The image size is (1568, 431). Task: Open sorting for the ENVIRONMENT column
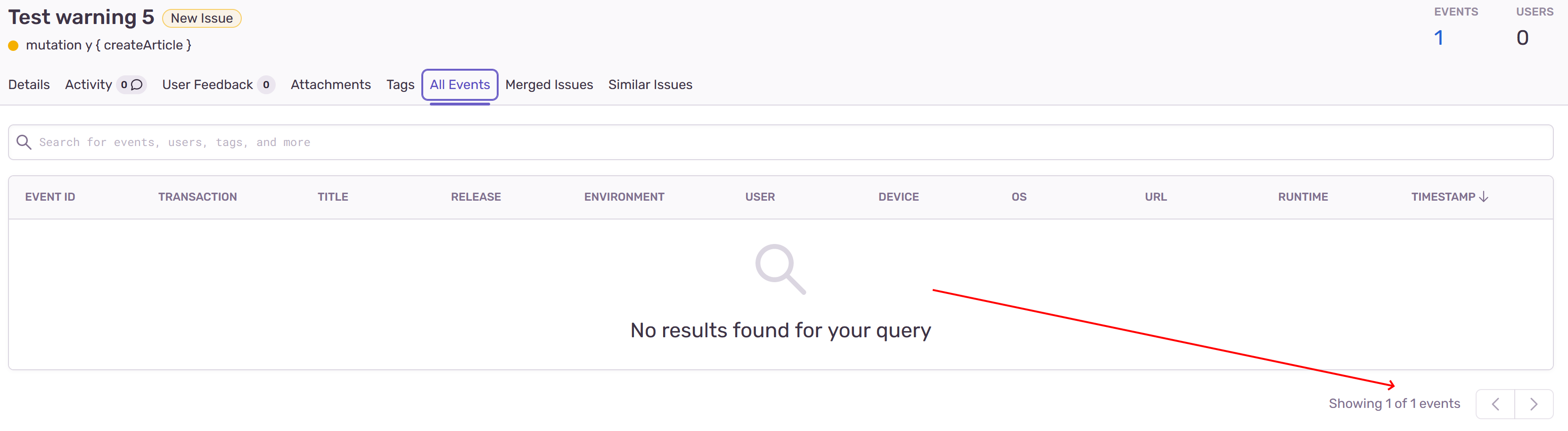point(624,196)
